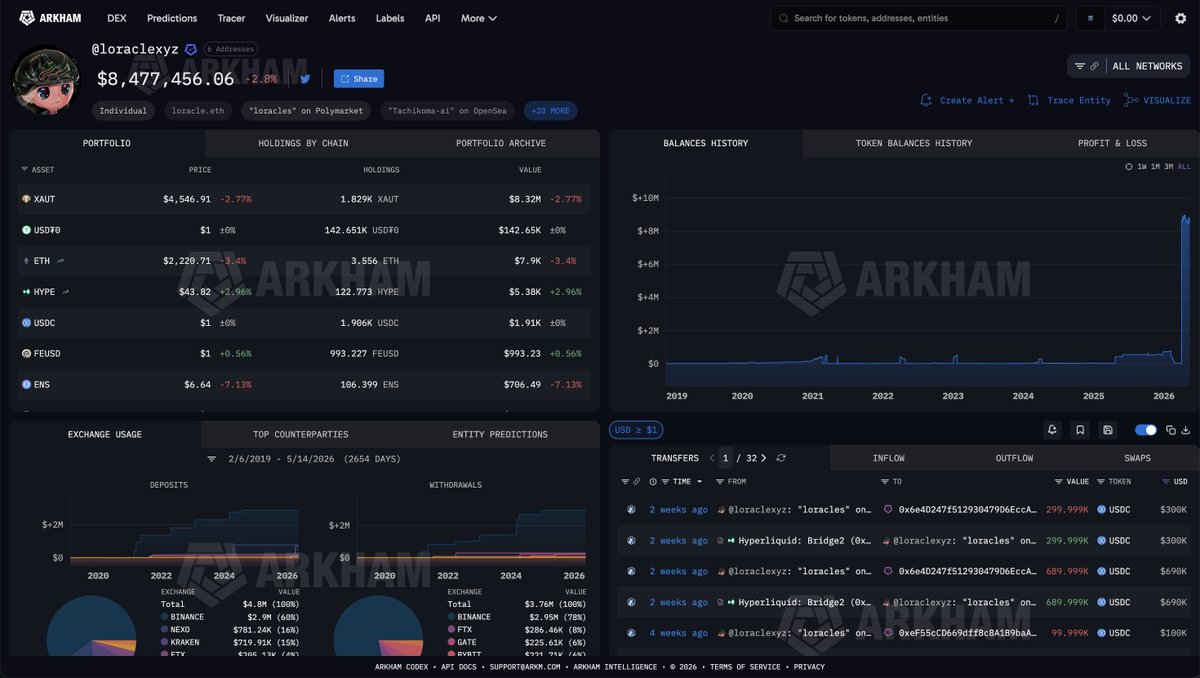Click the chain link icon beside ALL NETWORKS
The image size is (1200, 678).
1094,66
